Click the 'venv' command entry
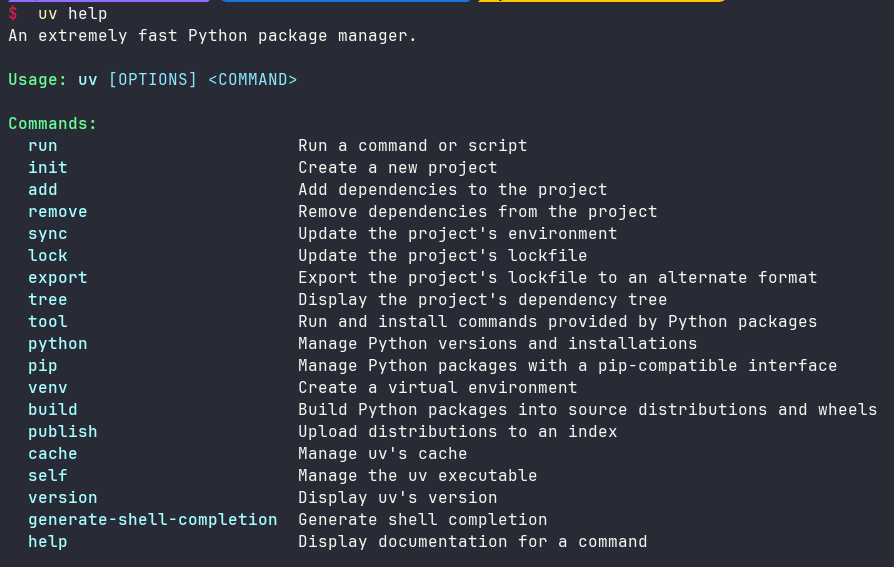Viewport: 894px width, 567px height. [x=48, y=388]
